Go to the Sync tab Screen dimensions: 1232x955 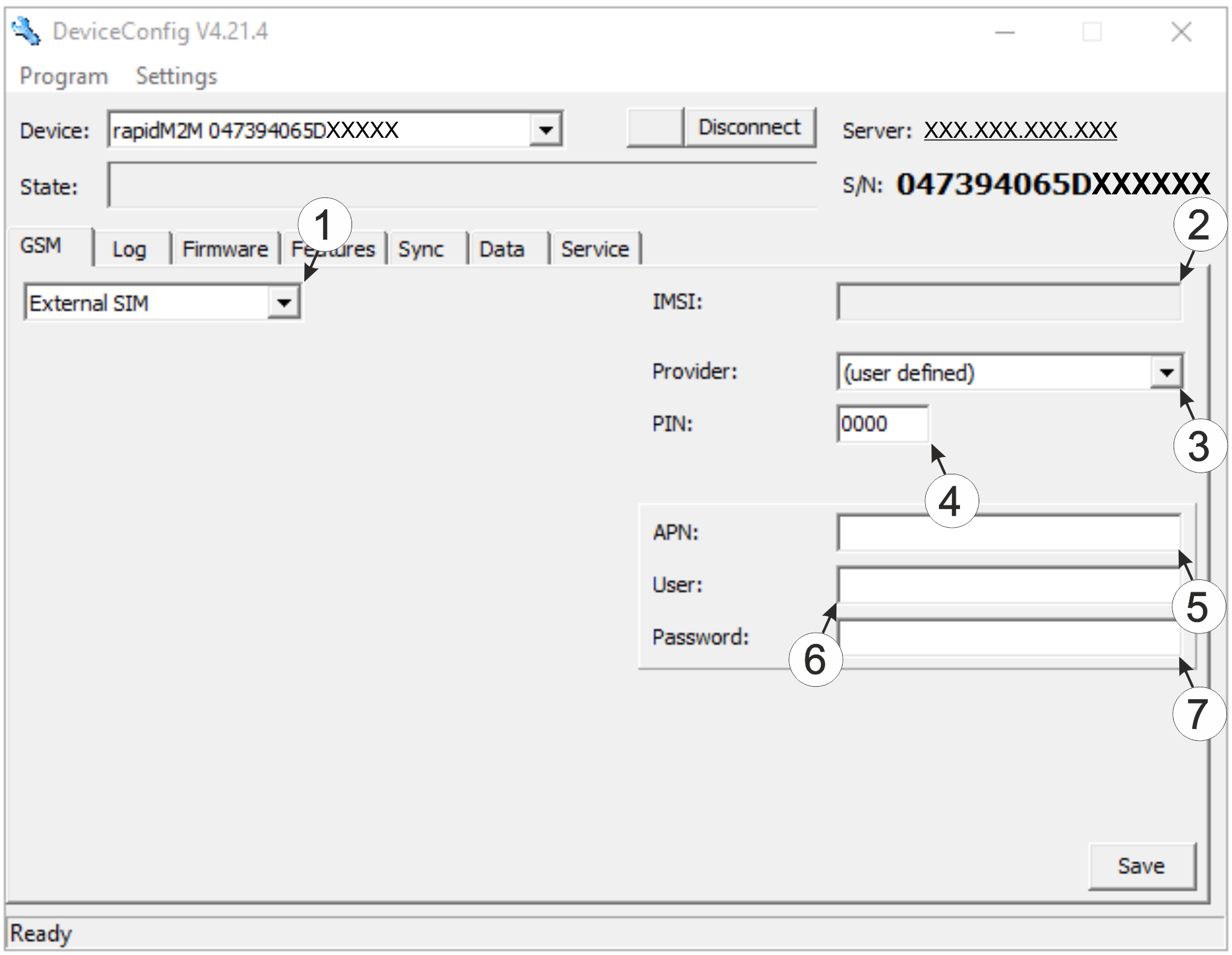pyautogui.click(x=420, y=250)
